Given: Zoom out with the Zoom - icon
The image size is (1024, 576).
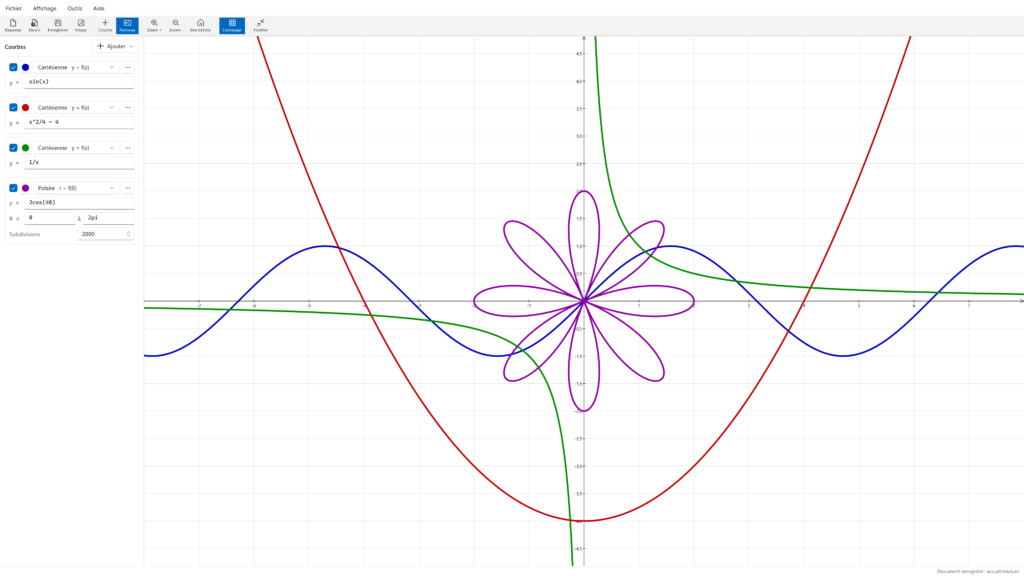Looking at the screenshot, I should point(175,25).
